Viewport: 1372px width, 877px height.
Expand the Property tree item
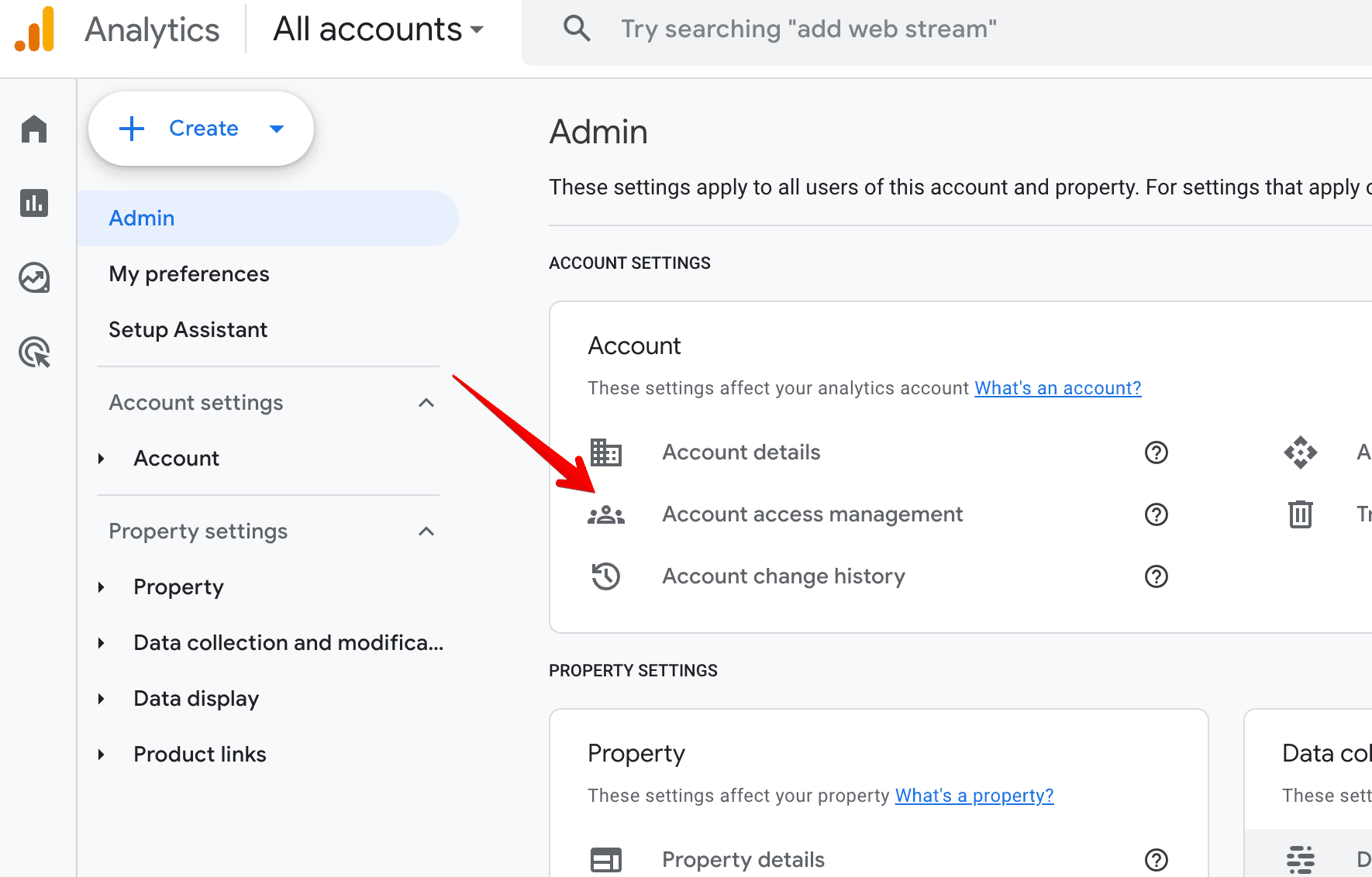[102, 587]
